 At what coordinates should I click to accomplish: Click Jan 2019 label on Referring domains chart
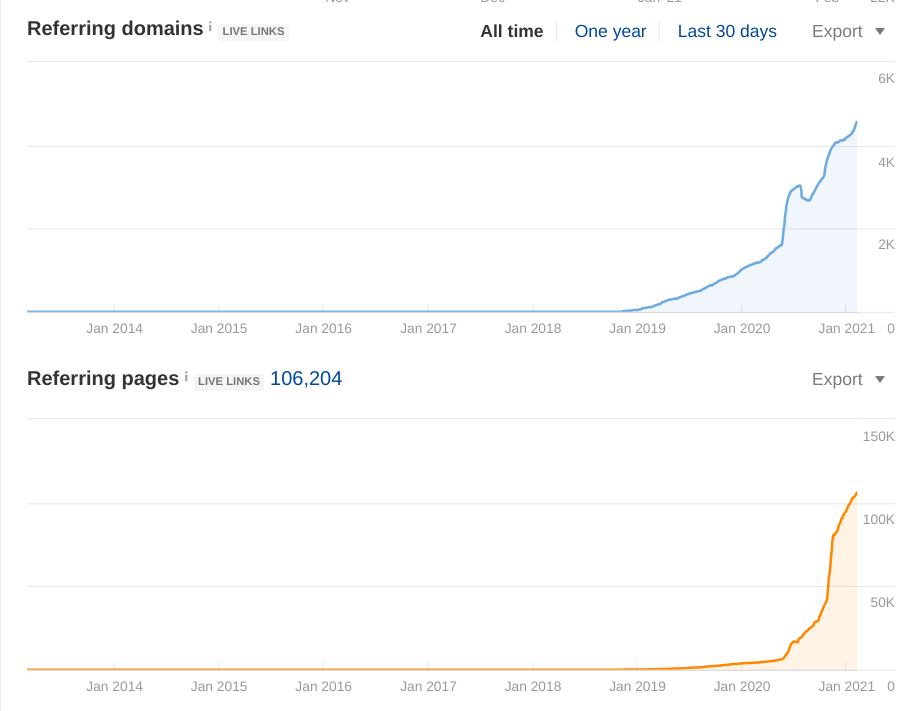click(x=637, y=329)
